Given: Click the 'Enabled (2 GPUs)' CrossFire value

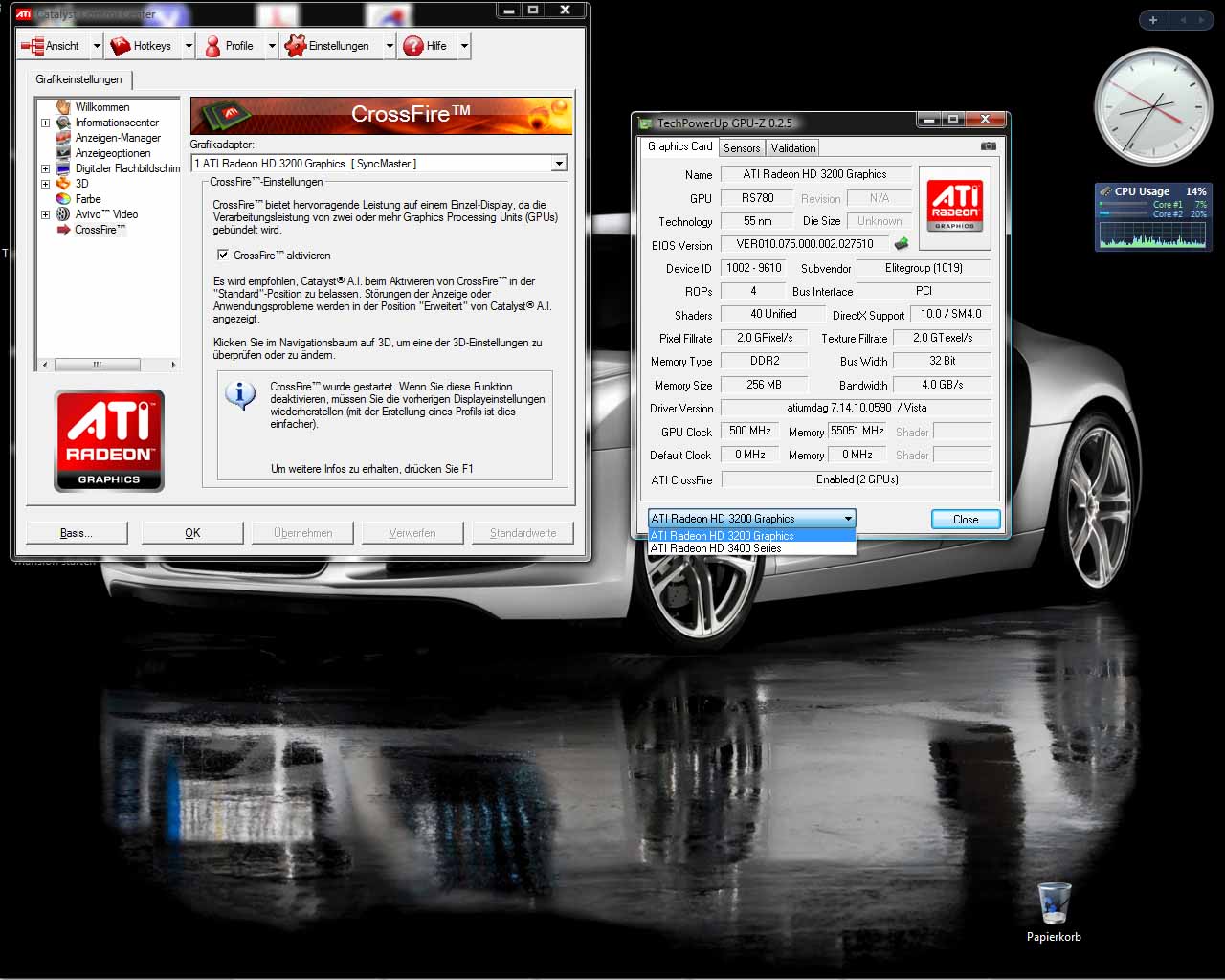Looking at the screenshot, I should pos(857,479).
